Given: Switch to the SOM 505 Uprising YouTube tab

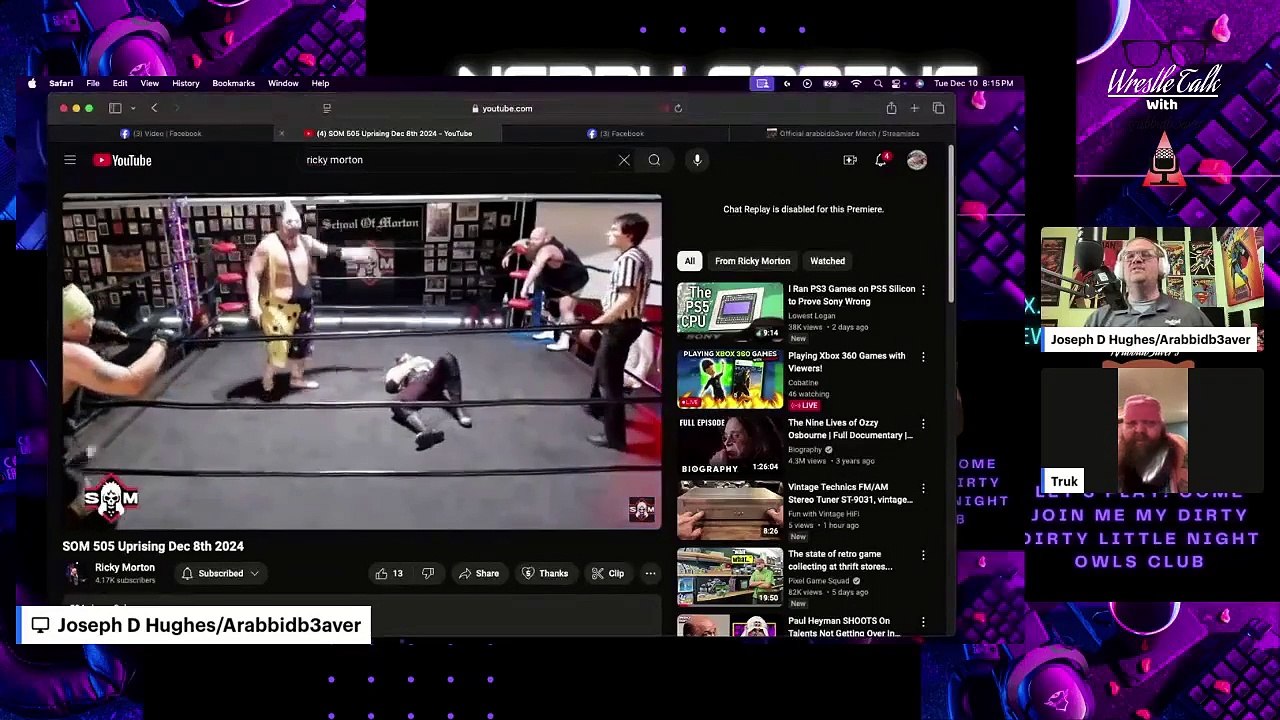Looking at the screenshot, I should tap(388, 133).
